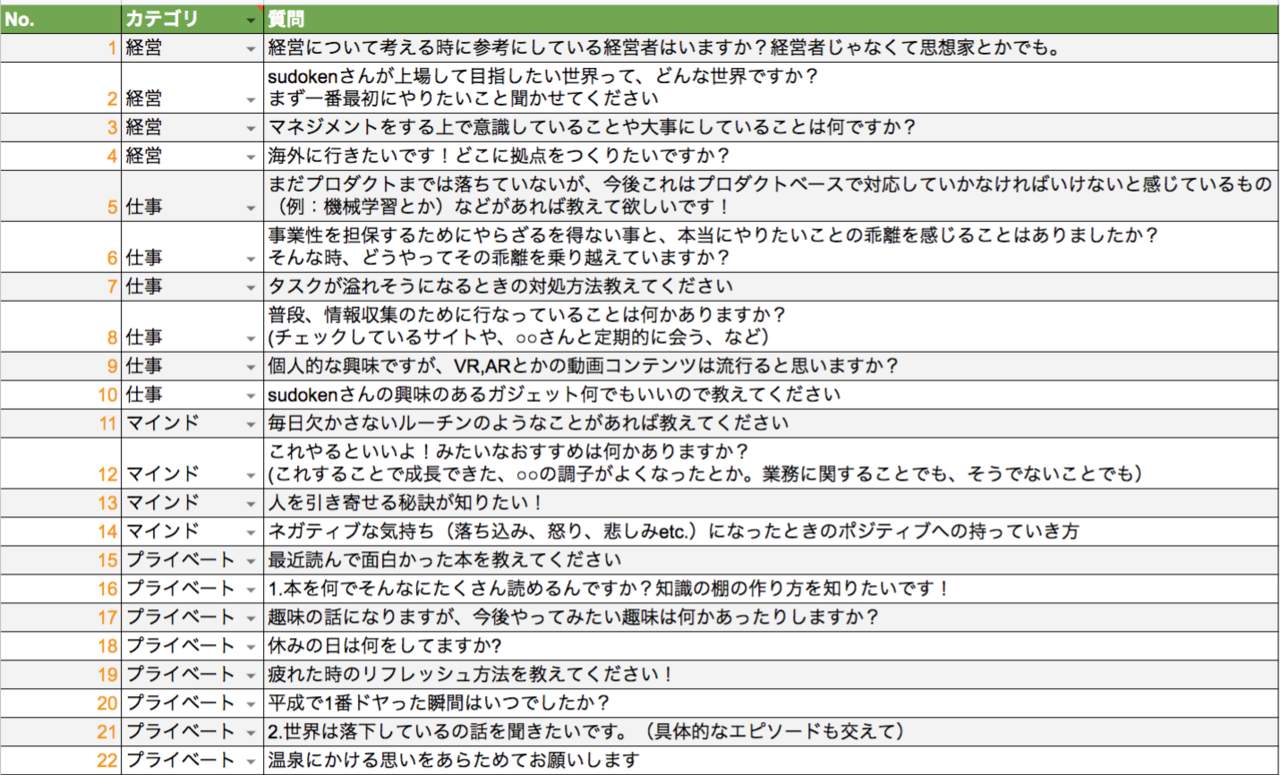Select the マインド category cell in row 13

[x=192, y=502]
